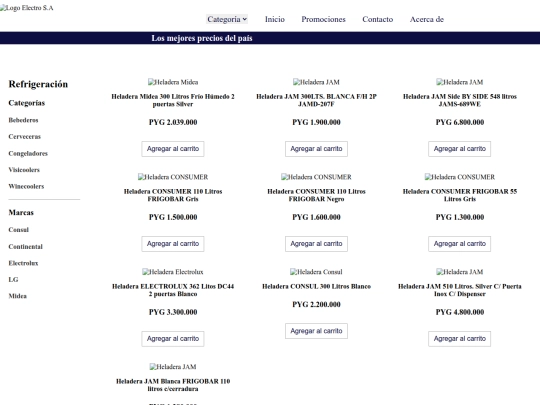Click image above CONSUMER FRIGOBAR 55 Litros title
Image resolution: width=540 pixels, height=405 pixels.
pyautogui.click(x=460, y=177)
